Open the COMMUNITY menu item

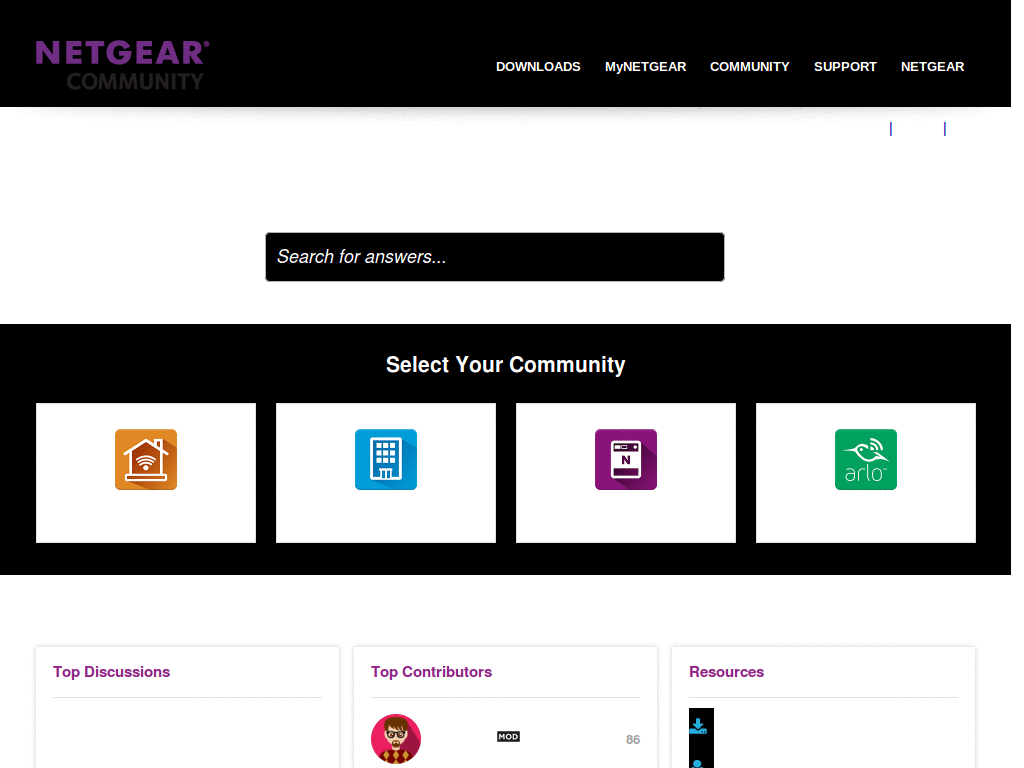point(749,67)
